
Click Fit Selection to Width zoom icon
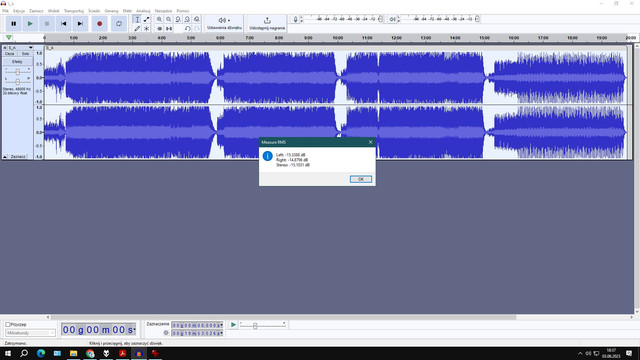(x=178, y=19)
